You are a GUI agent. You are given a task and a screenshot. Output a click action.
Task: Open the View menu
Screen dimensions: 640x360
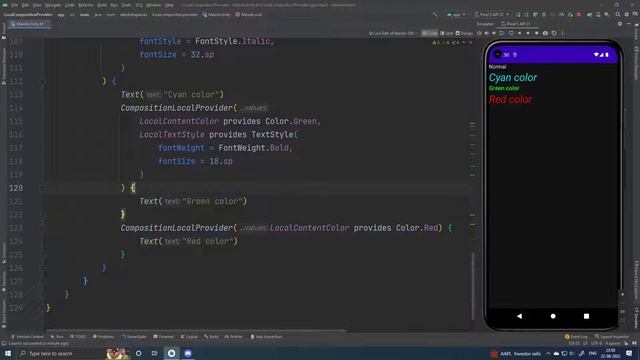click(37, 5)
